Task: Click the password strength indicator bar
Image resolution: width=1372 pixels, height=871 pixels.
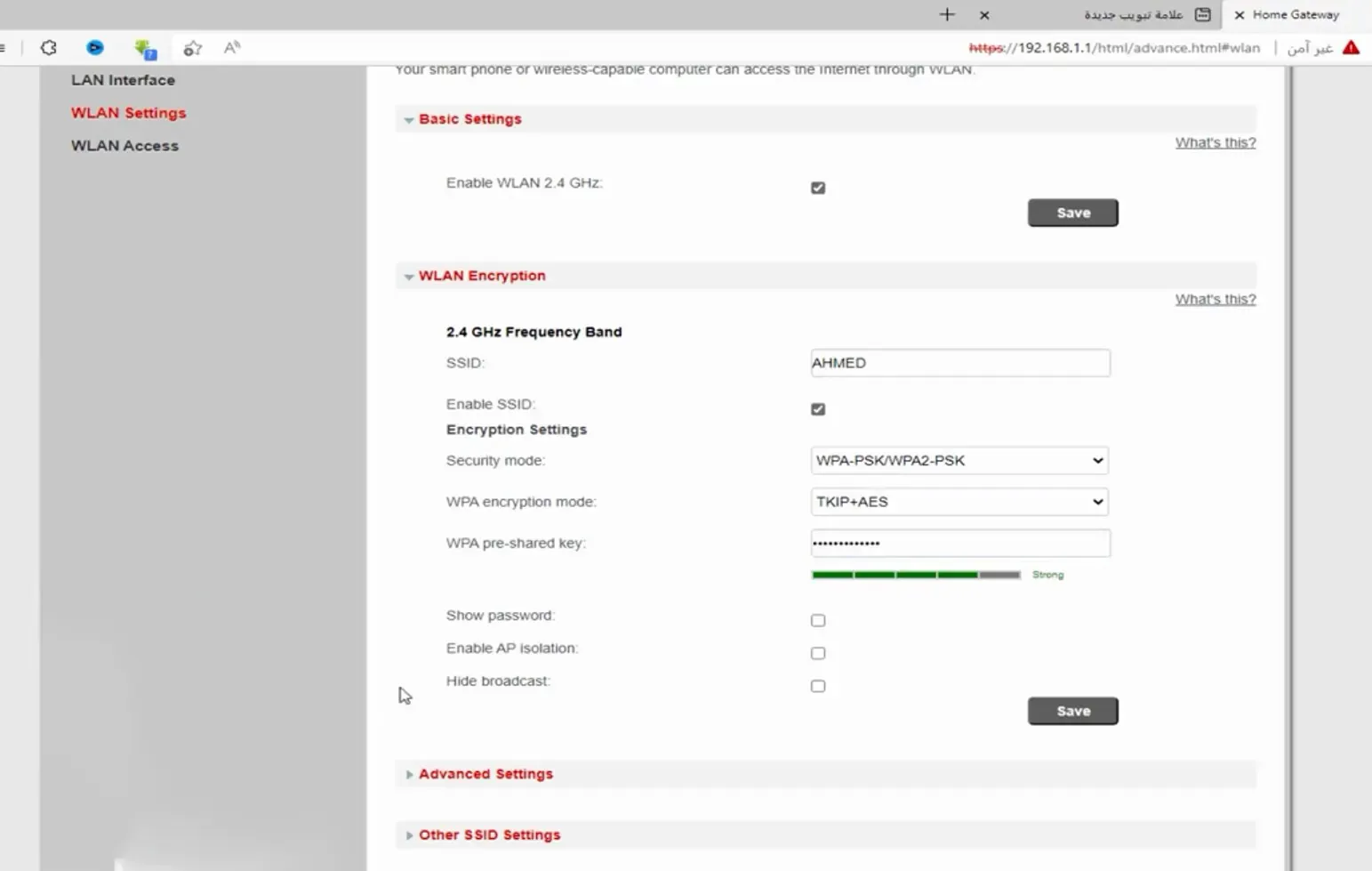Action: pyautogui.click(x=916, y=575)
